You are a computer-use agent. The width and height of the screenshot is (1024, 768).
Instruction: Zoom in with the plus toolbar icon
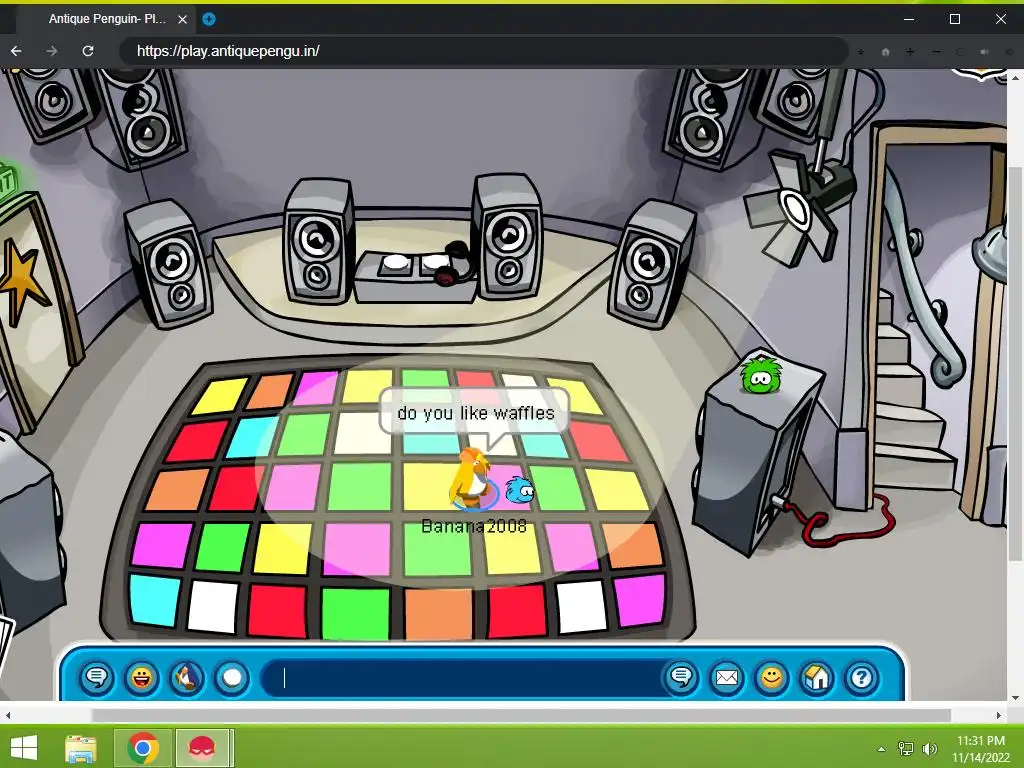(910, 52)
